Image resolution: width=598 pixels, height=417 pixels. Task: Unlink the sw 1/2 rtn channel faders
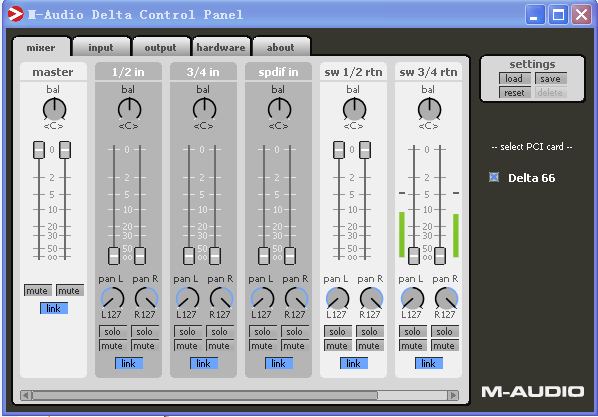click(x=354, y=363)
